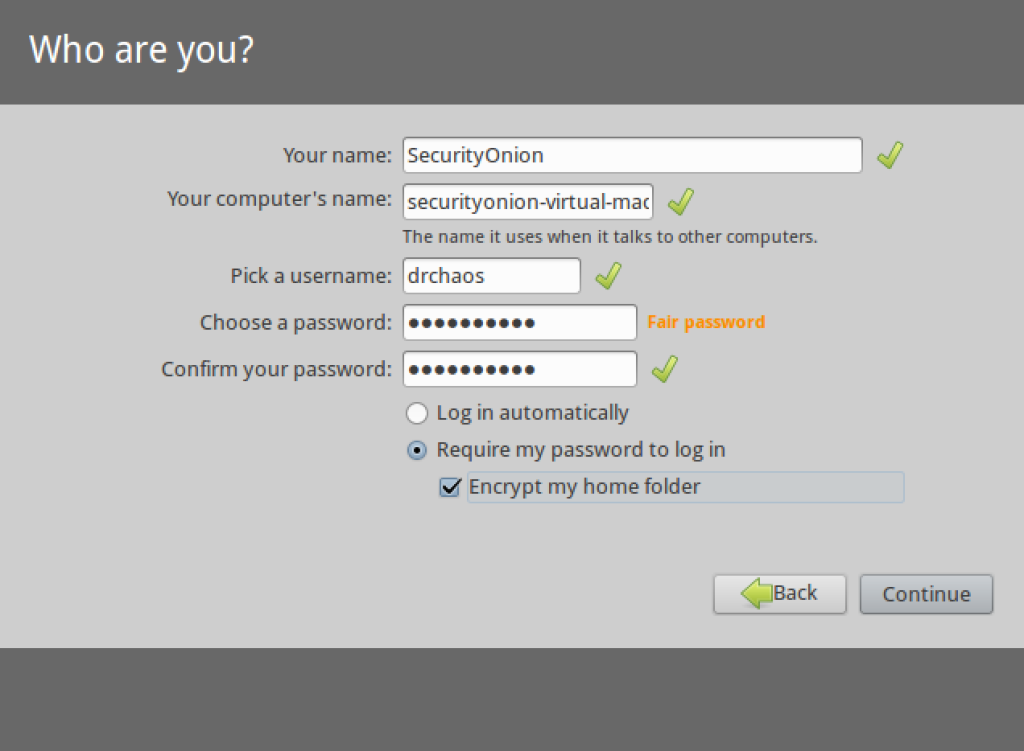The height and width of the screenshot is (751, 1024).
Task: Click into the Your name text field
Action: [x=632, y=155]
